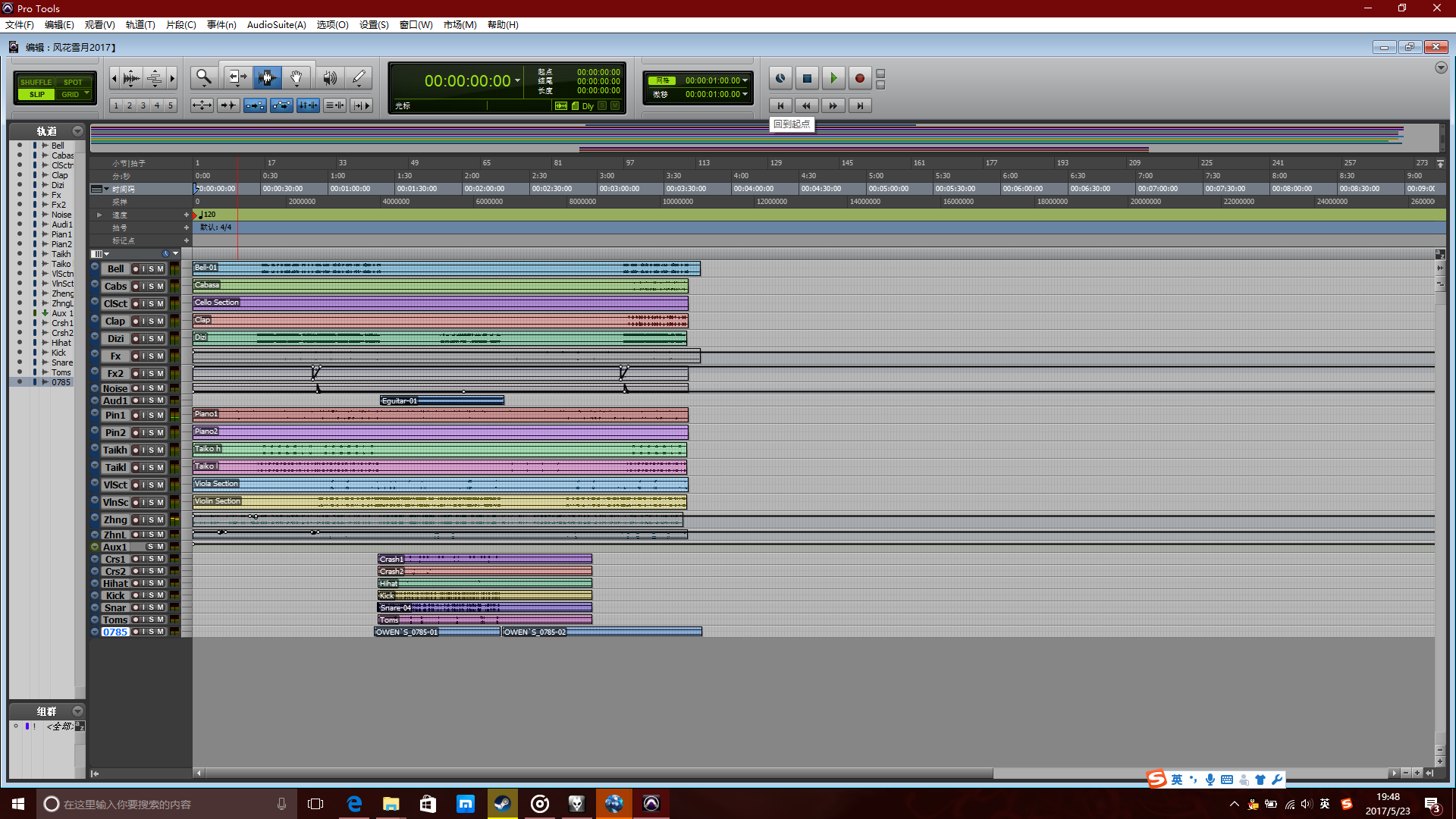This screenshot has height=819, width=1456.
Task: Click the universe view overview strip
Action: pyautogui.click(x=764, y=138)
